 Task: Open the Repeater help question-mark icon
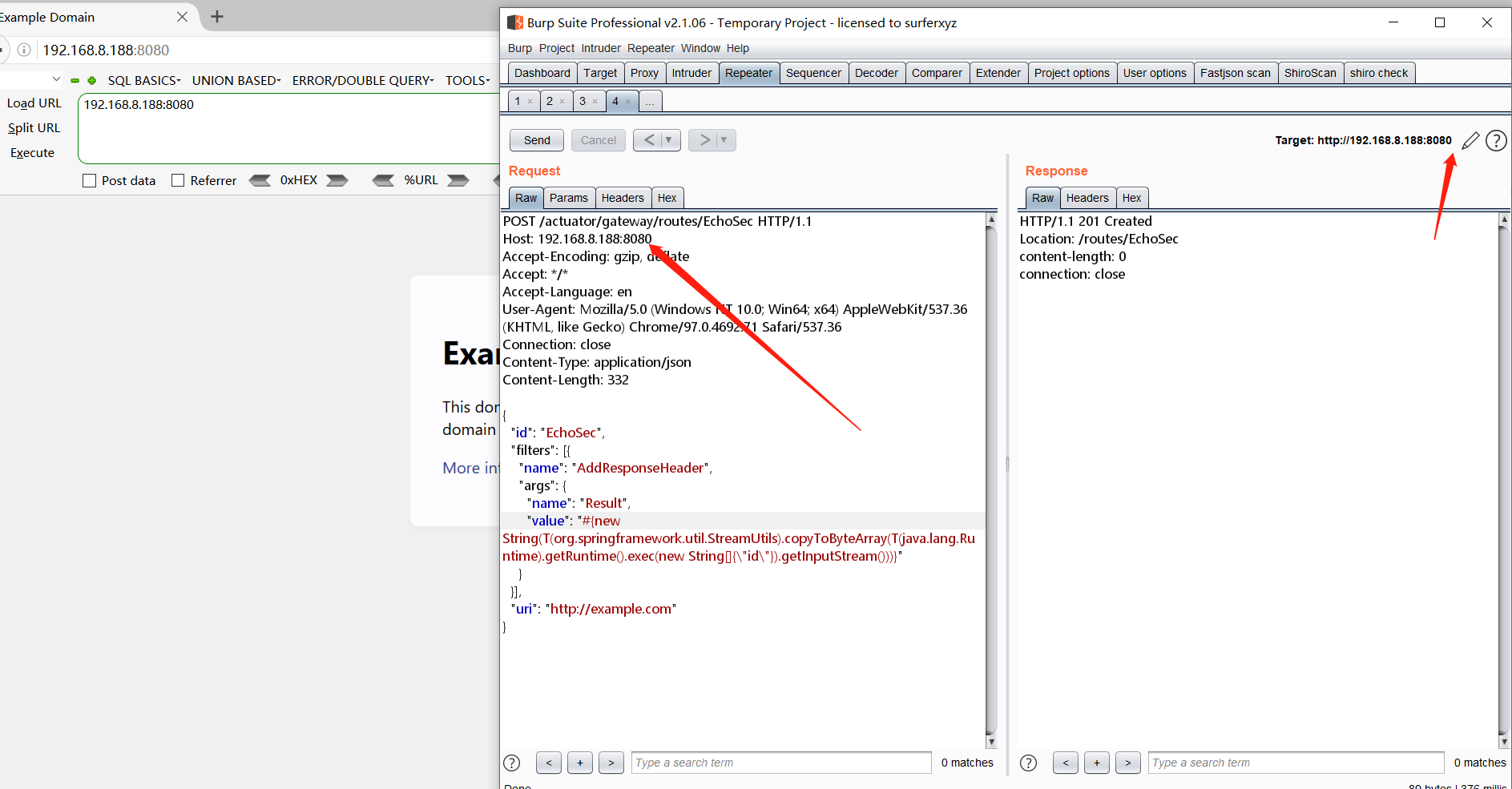tap(1496, 141)
